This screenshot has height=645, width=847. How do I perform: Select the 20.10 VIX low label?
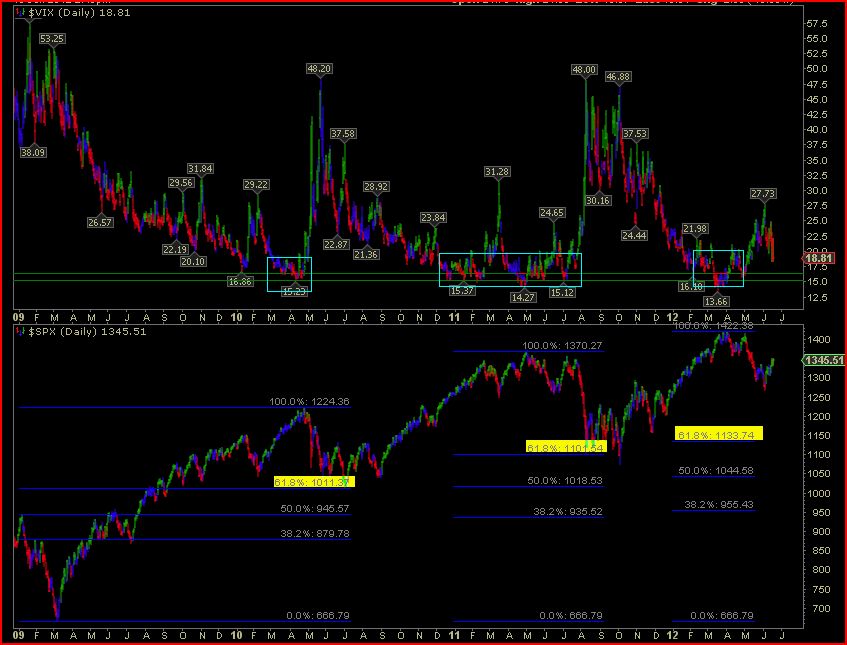[x=193, y=261]
